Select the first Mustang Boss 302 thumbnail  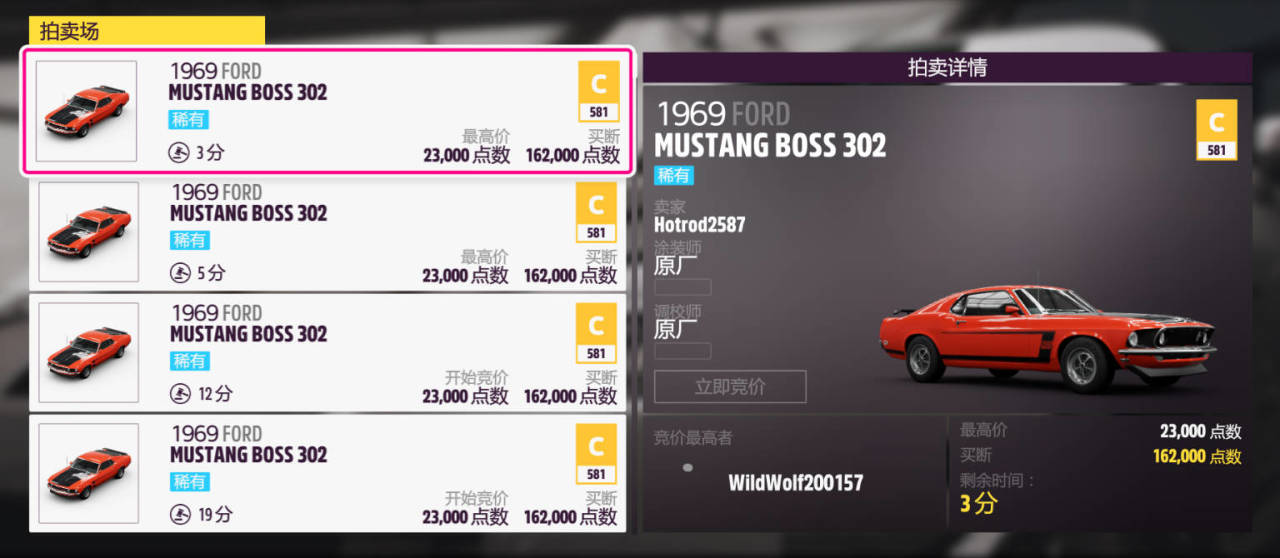tap(87, 111)
